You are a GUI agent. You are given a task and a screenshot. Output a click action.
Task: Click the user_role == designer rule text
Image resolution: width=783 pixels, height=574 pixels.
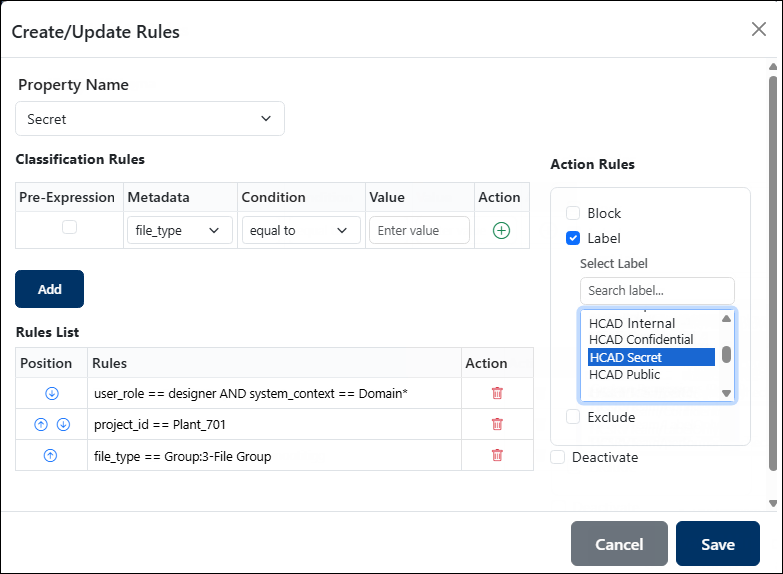tap(251, 394)
